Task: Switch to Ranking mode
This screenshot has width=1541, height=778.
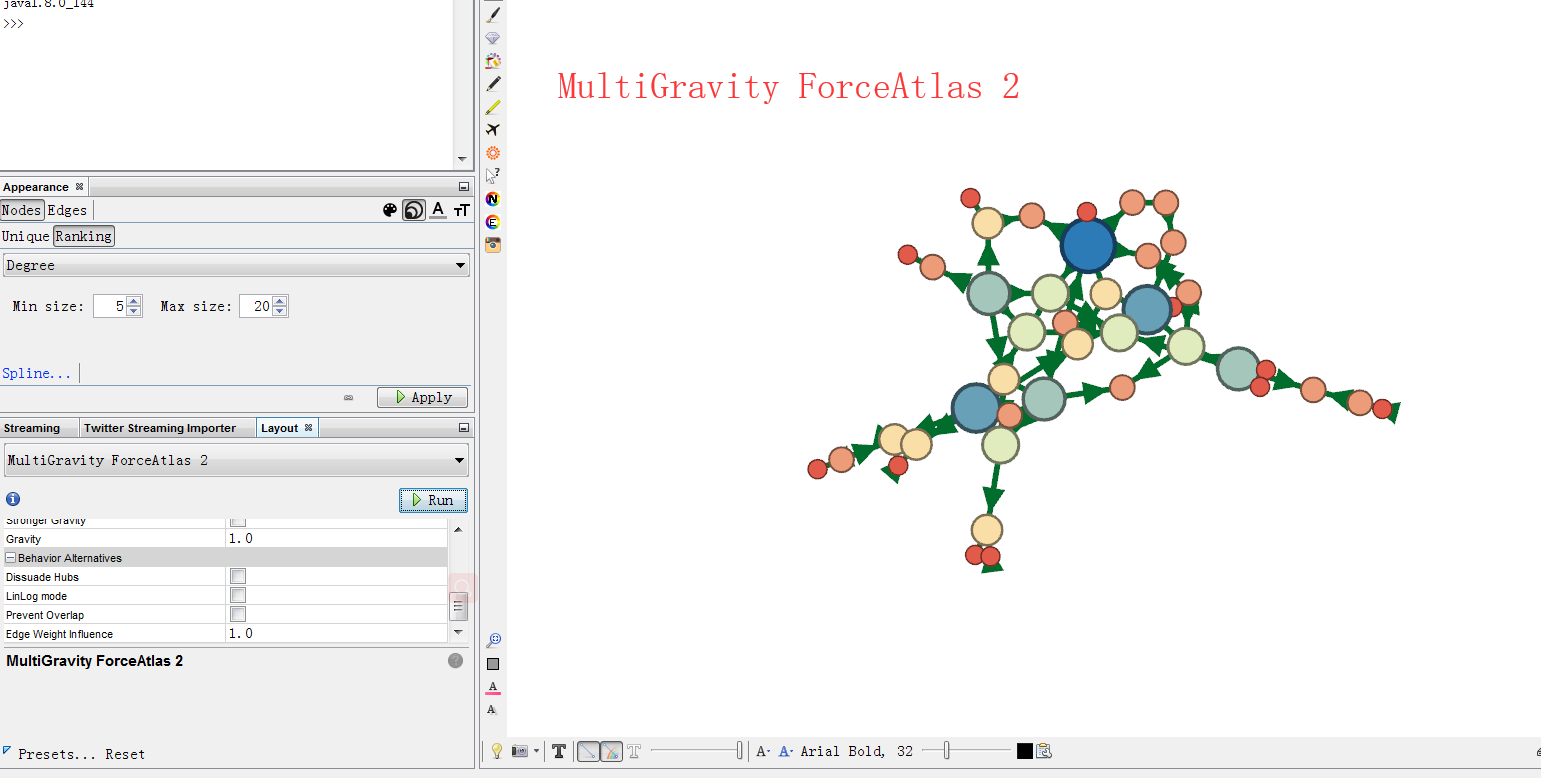Action: point(84,236)
